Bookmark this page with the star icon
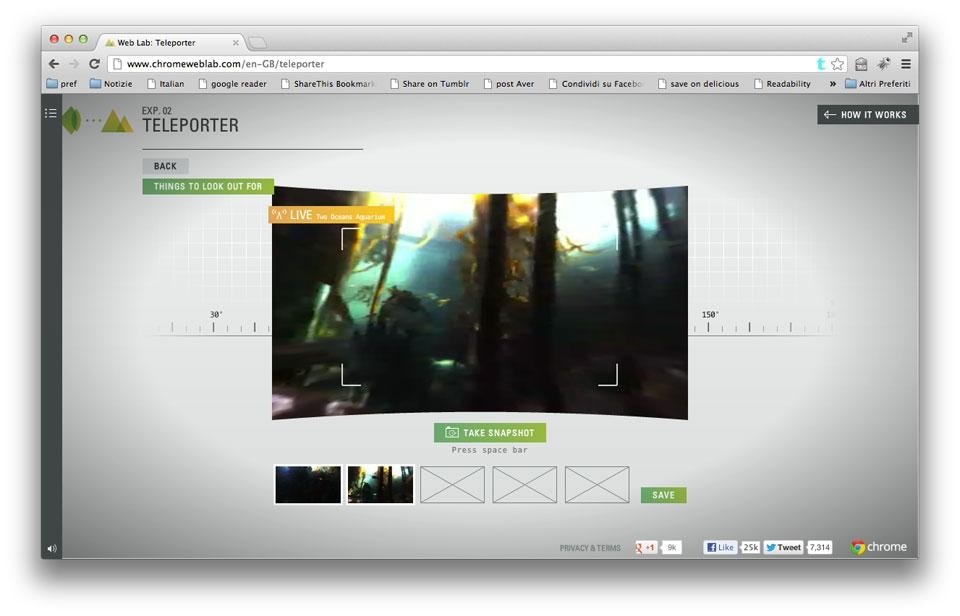 (x=837, y=64)
